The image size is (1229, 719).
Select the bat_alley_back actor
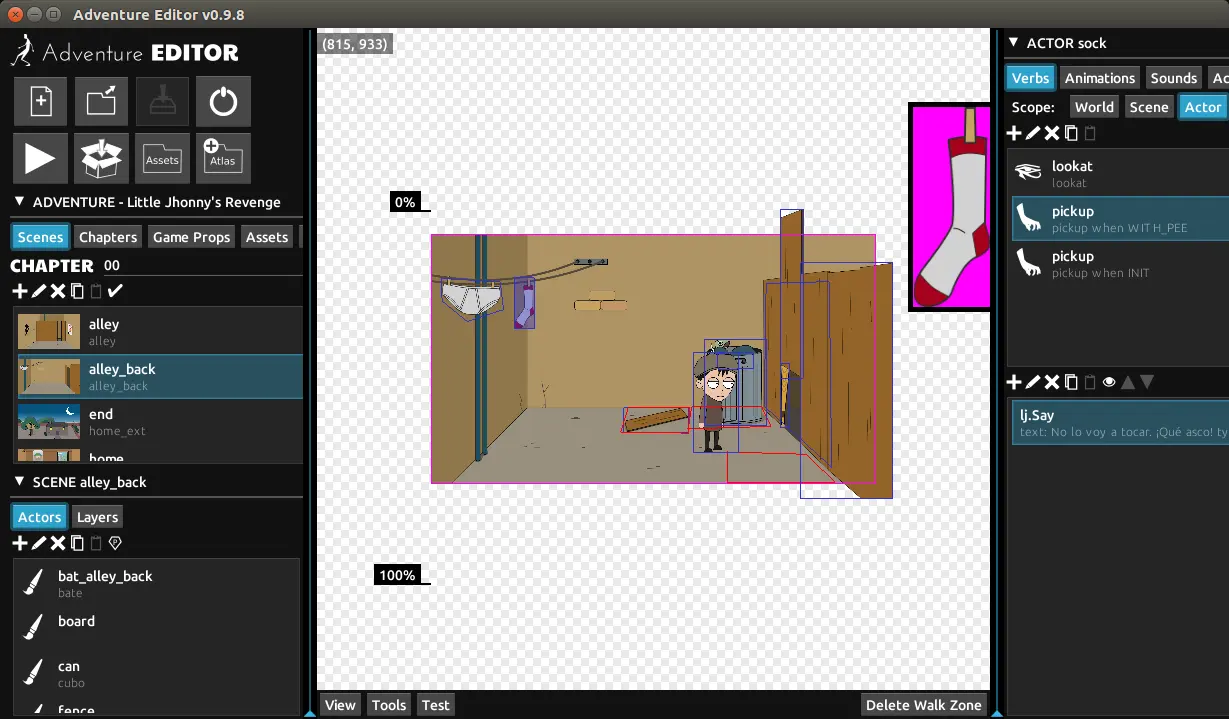pyautogui.click(x=105, y=583)
